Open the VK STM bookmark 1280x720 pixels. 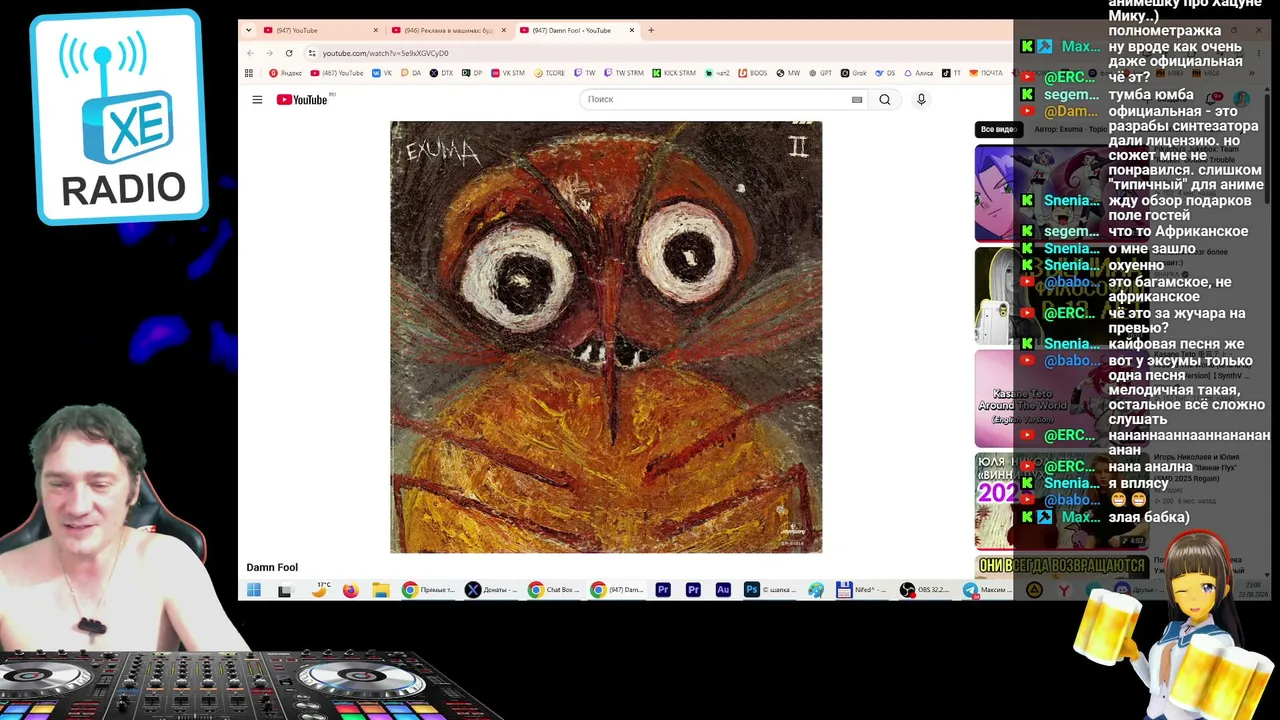click(x=507, y=73)
